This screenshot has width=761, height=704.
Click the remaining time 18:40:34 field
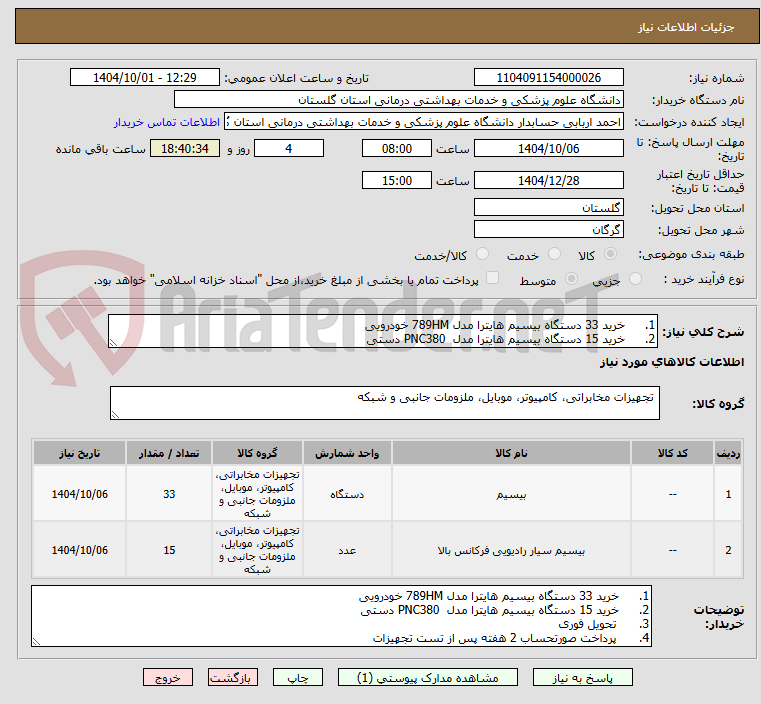(x=185, y=148)
